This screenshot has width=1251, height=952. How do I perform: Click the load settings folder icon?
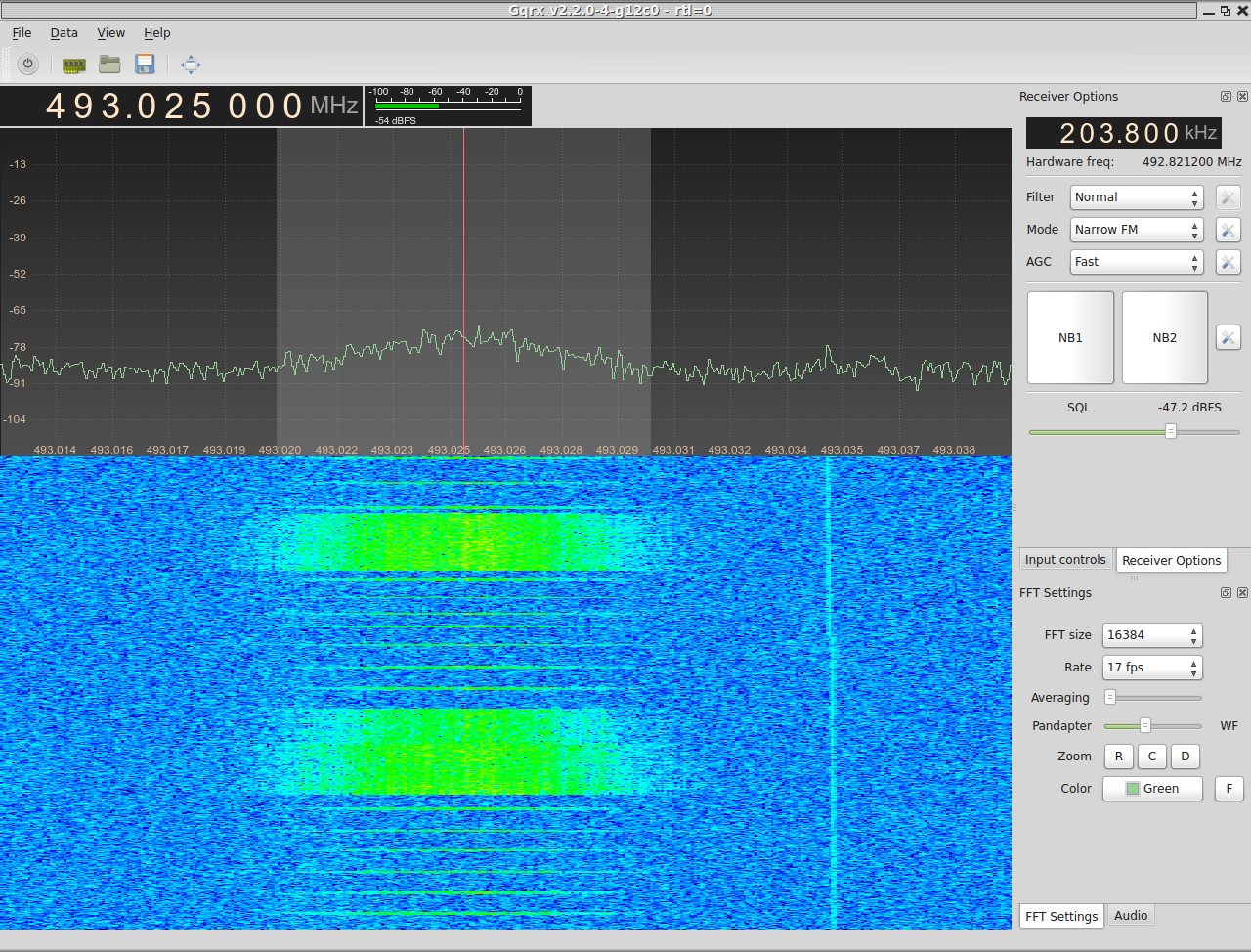coord(109,65)
